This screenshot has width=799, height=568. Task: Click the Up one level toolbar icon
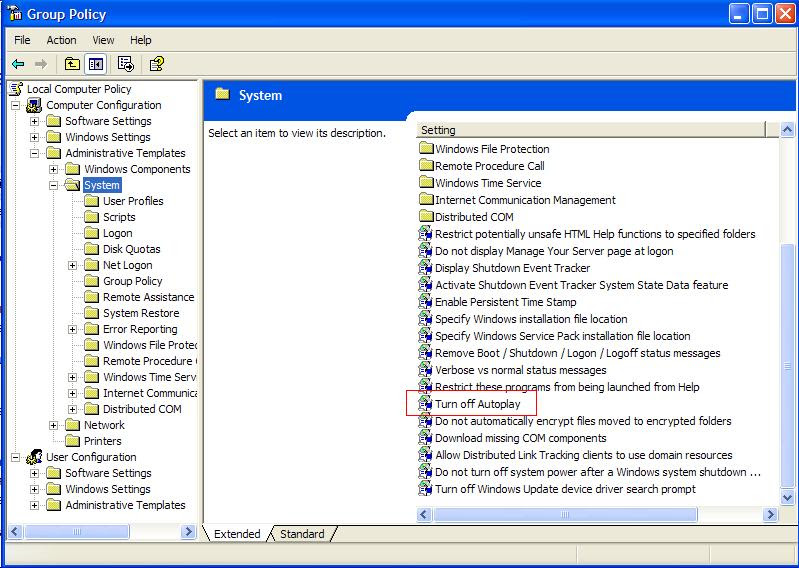click(x=72, y=64)
